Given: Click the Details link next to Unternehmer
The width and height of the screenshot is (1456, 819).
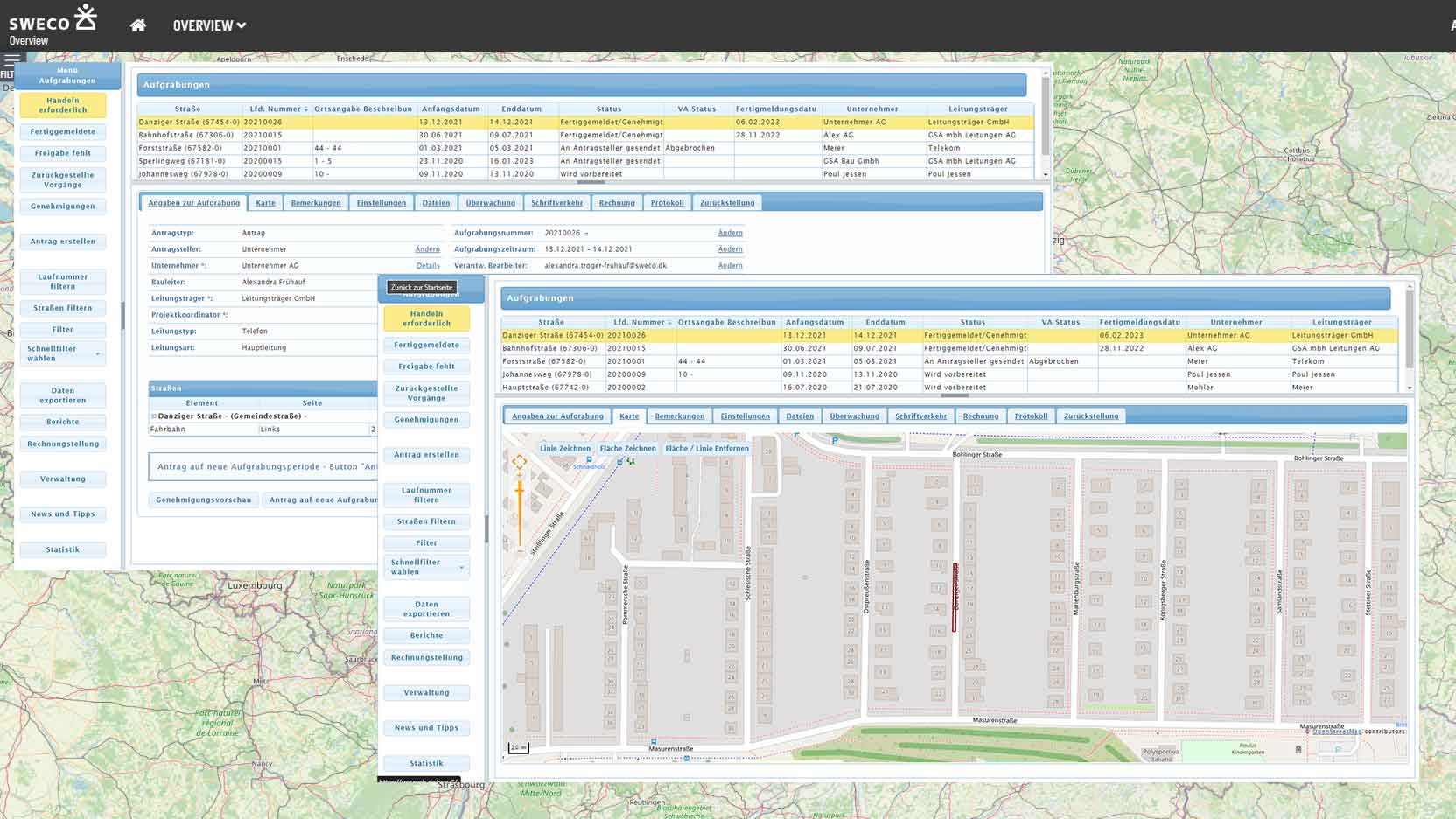Looking at the screenshot, I should pos(428,266).
